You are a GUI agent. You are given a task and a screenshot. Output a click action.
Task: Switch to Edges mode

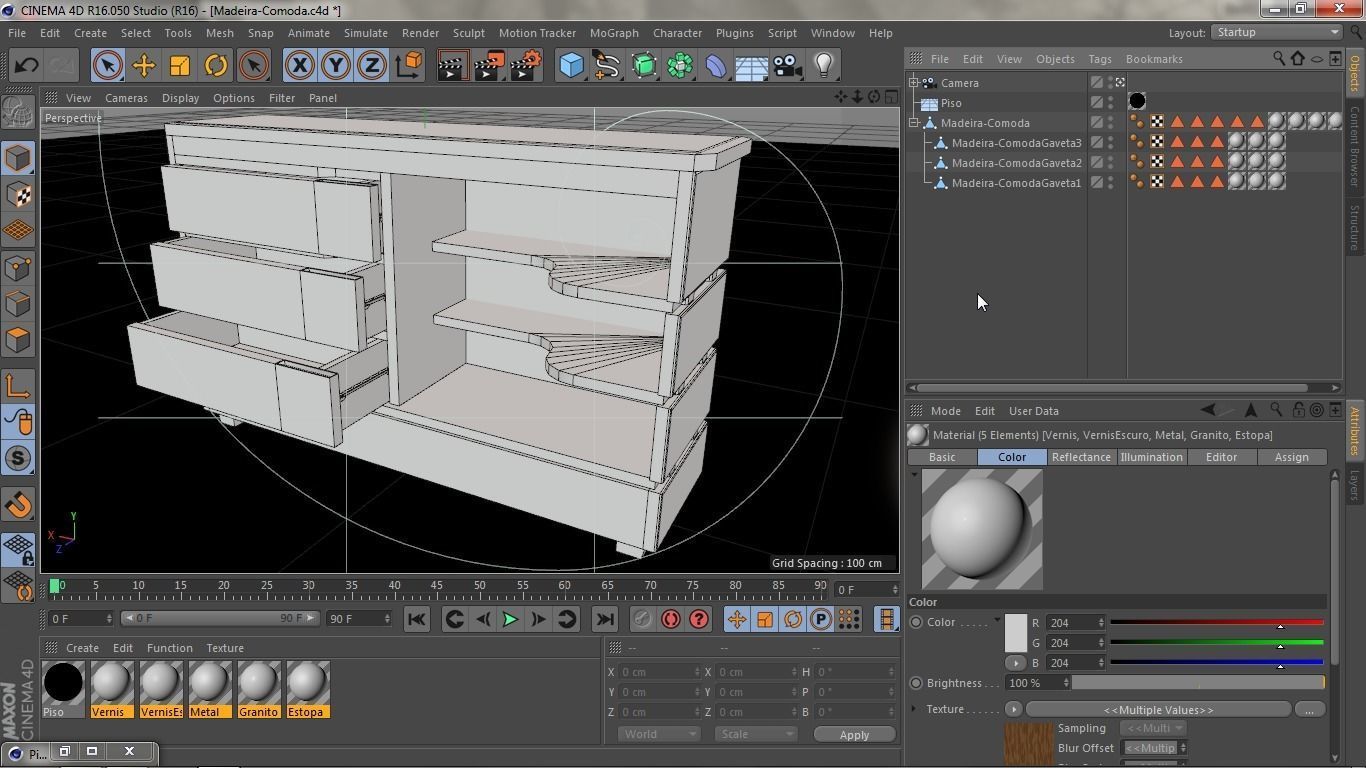tap(18, 303)
